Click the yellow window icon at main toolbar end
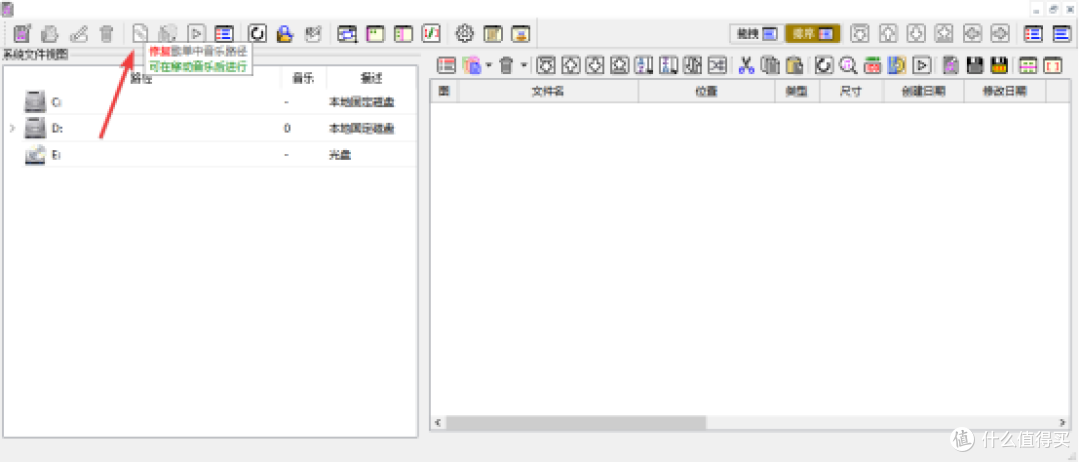The image size is (1080, 462). pyautogui.click(x=521, y=32)
